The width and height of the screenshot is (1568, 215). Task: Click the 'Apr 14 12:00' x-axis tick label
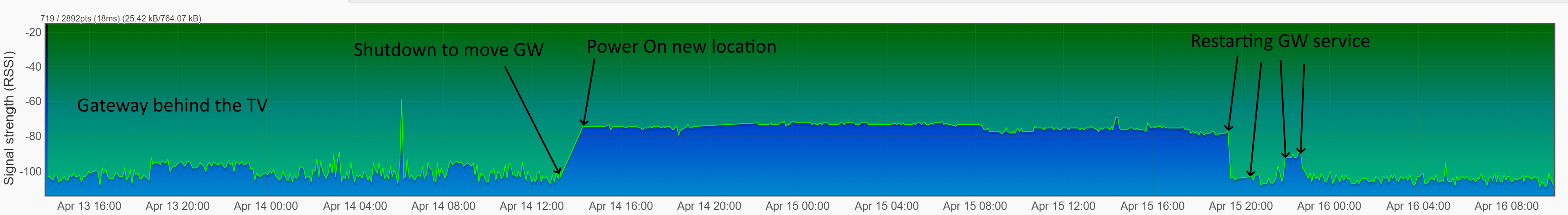click(x=531, y=206)
